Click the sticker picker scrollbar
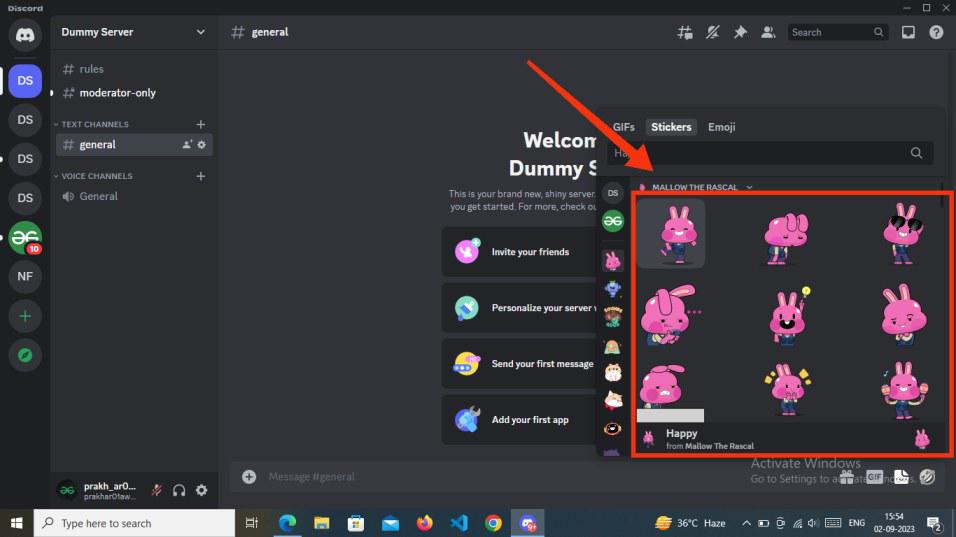The image size is (956, 537). pyautogui.click(x=941, y=196)
